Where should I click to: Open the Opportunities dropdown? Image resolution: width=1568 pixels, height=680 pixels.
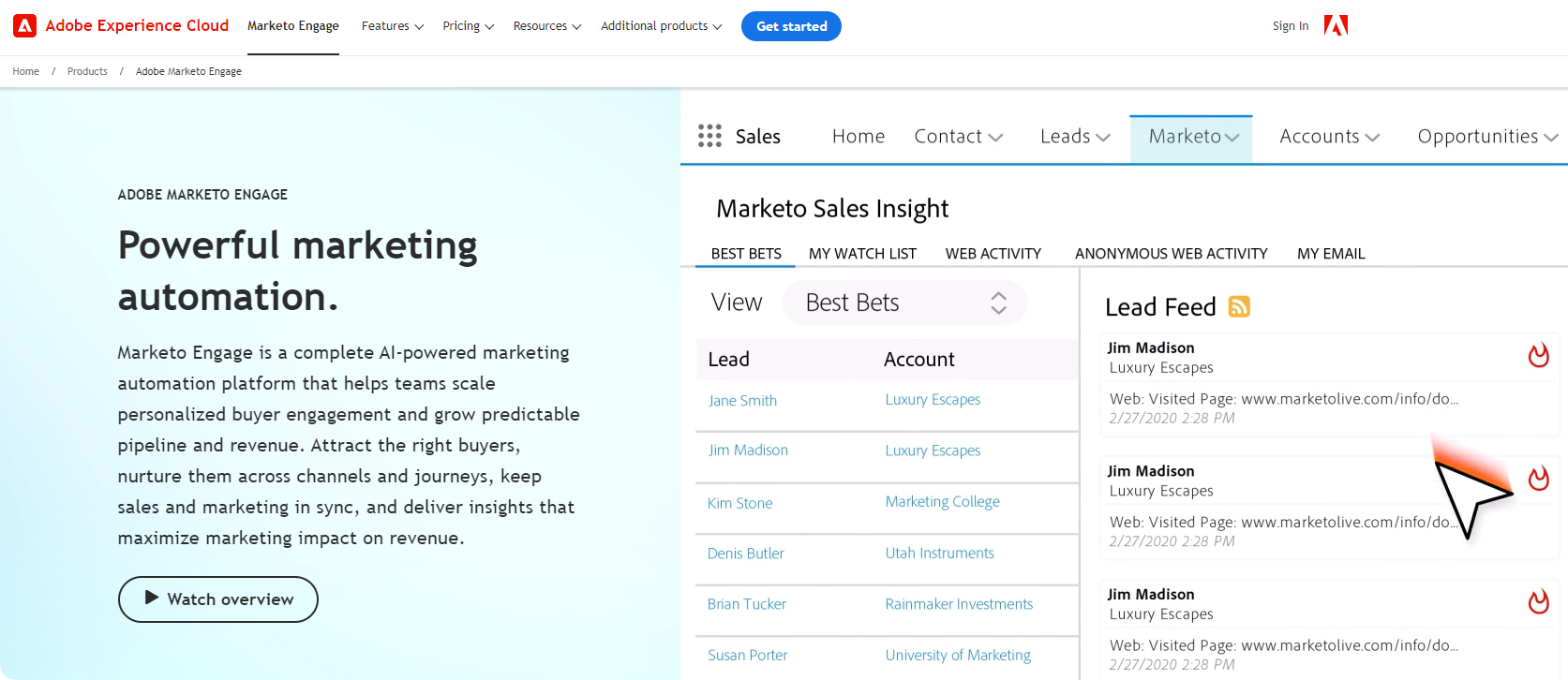pos(1488,137)
